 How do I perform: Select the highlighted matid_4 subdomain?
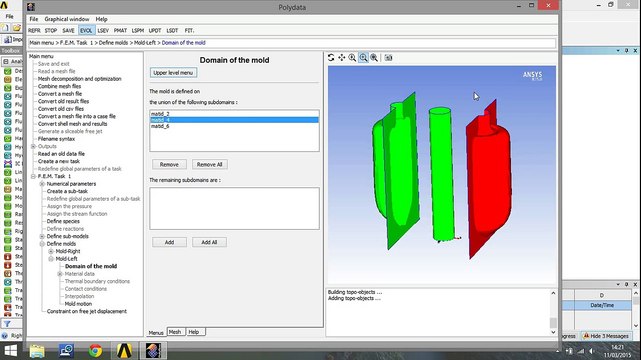(234, 120)
